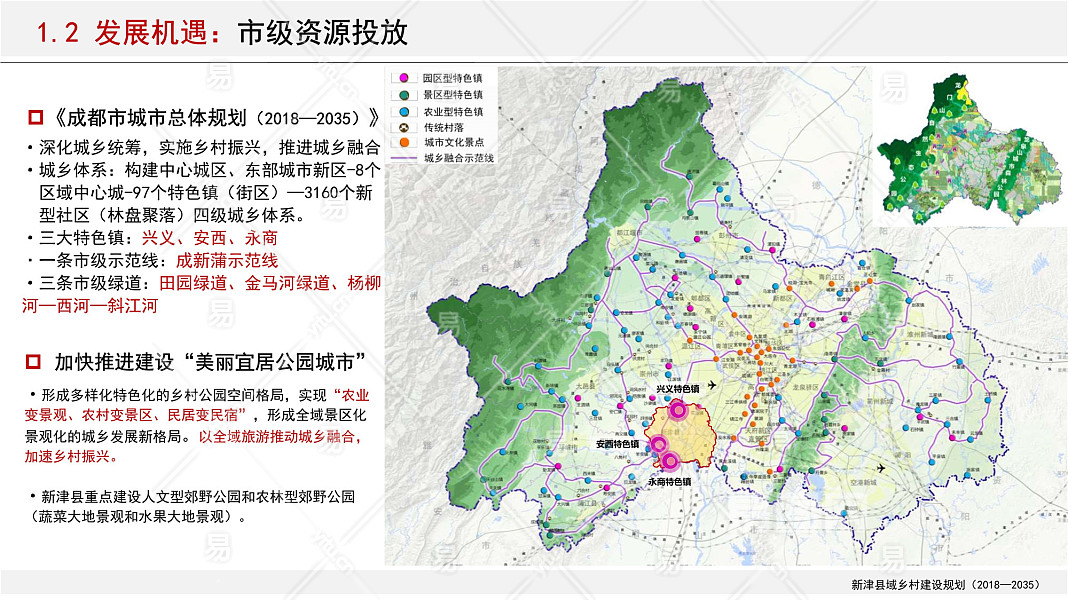The height and width of the screenshot is (600, 1068).
Task: Click the red text 河—西河—斜江河
Action: pyautogui.click(x=90, y=305)
